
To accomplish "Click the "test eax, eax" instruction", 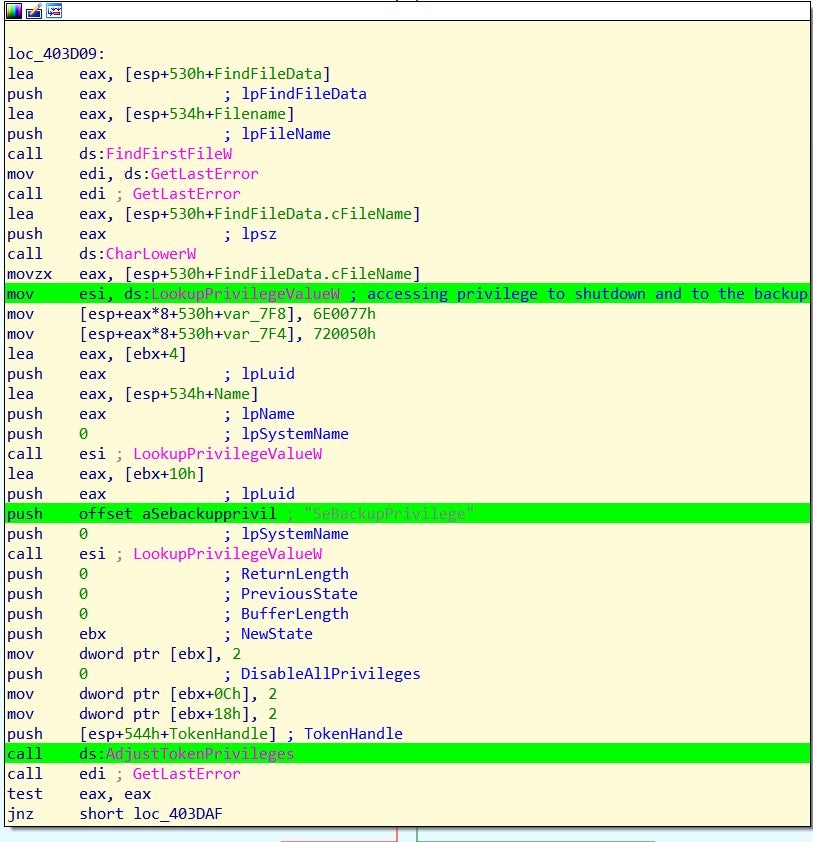I will click(x=79, y=794).
